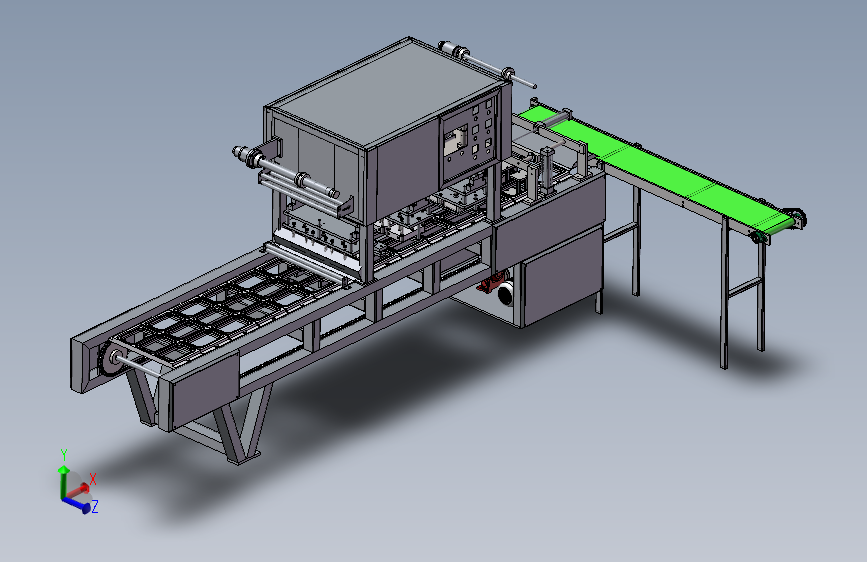Select the round end sprocket of the tray conveyor
The height and width of the screenshot is (562, 867).
pos(113,360)
